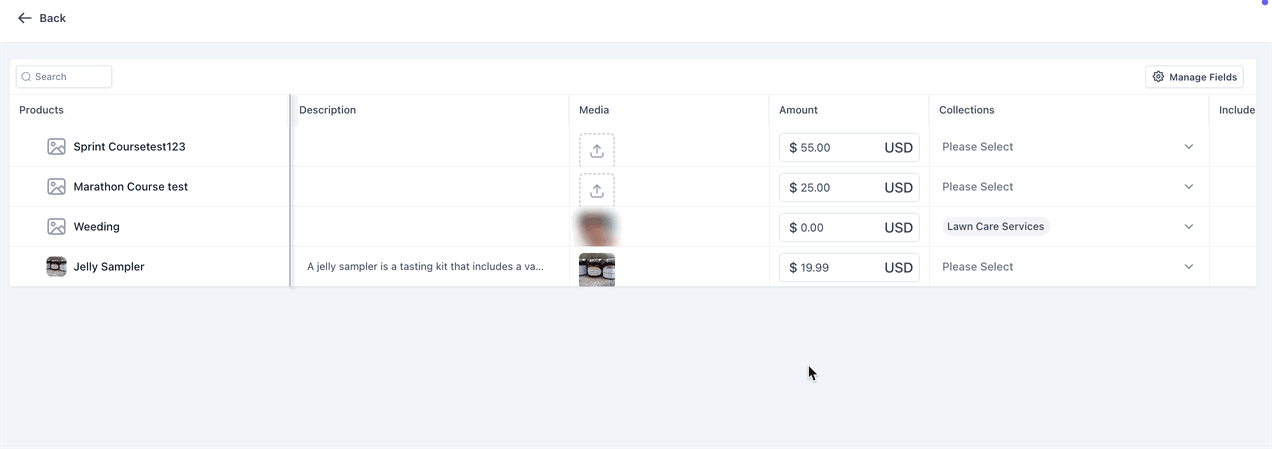Open Collections dropdown for Jelly Sampler
The image size is (1272, 449).
(x=1068, y=267)
